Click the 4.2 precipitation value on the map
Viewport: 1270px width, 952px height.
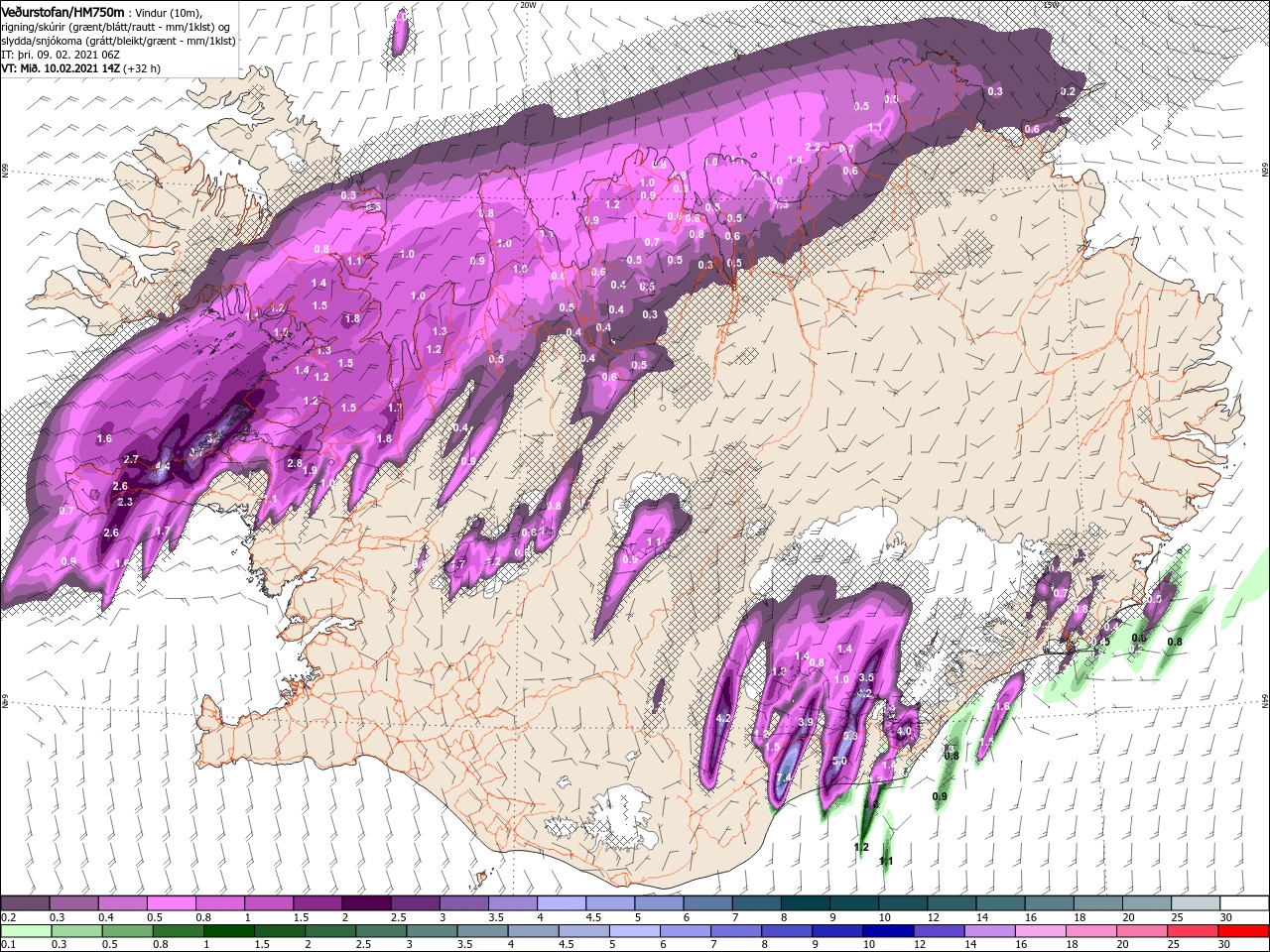pyautogui.click(x=723, y=718)
